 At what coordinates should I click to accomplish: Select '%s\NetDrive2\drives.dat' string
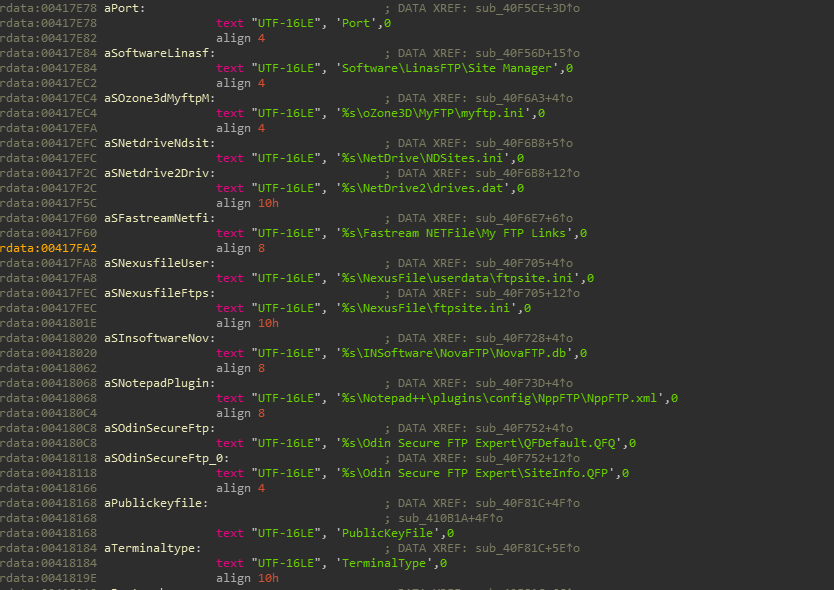click(x=422, y=188)
